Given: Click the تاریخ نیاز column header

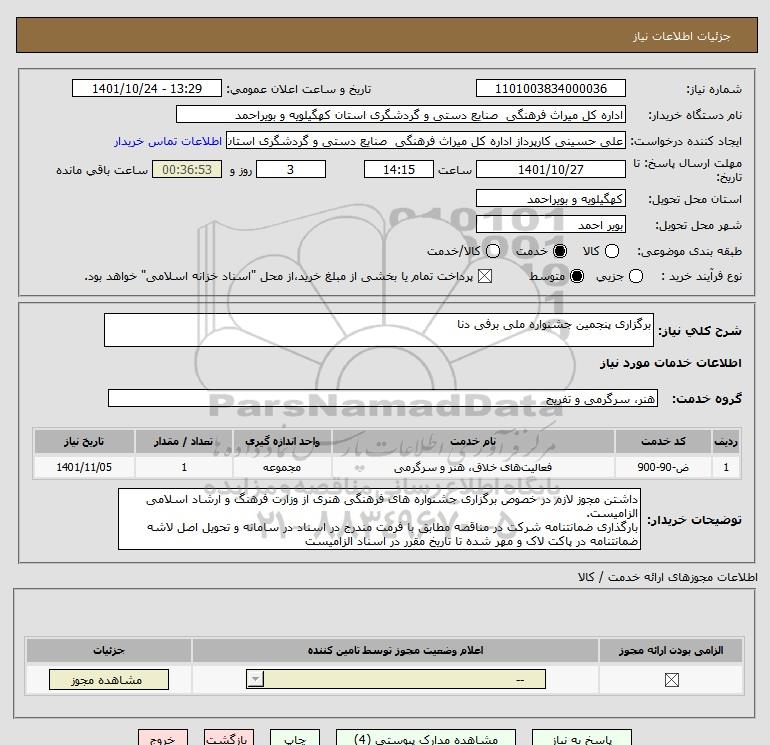Looking at the screenshot, I should pos(84,441).
